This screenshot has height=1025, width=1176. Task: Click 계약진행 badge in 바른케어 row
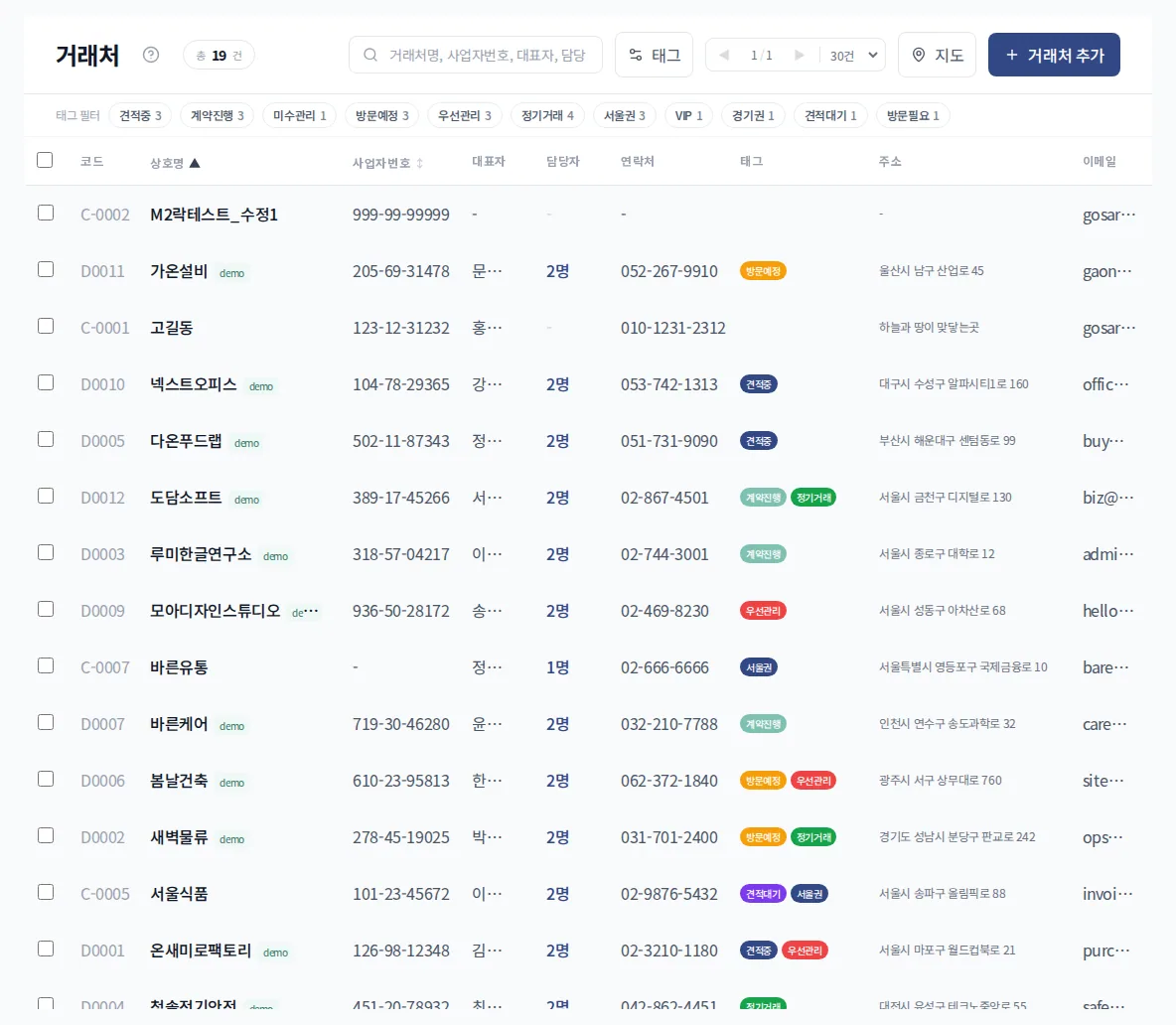(x=763, y=724)
